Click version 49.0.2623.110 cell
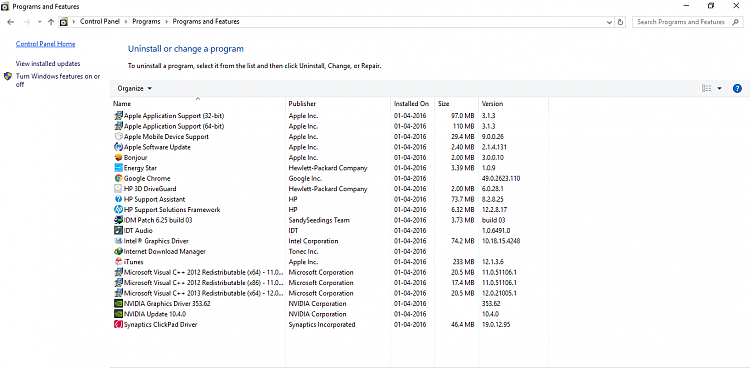Viewport: 750px width, 368px height. coord(501,178)
